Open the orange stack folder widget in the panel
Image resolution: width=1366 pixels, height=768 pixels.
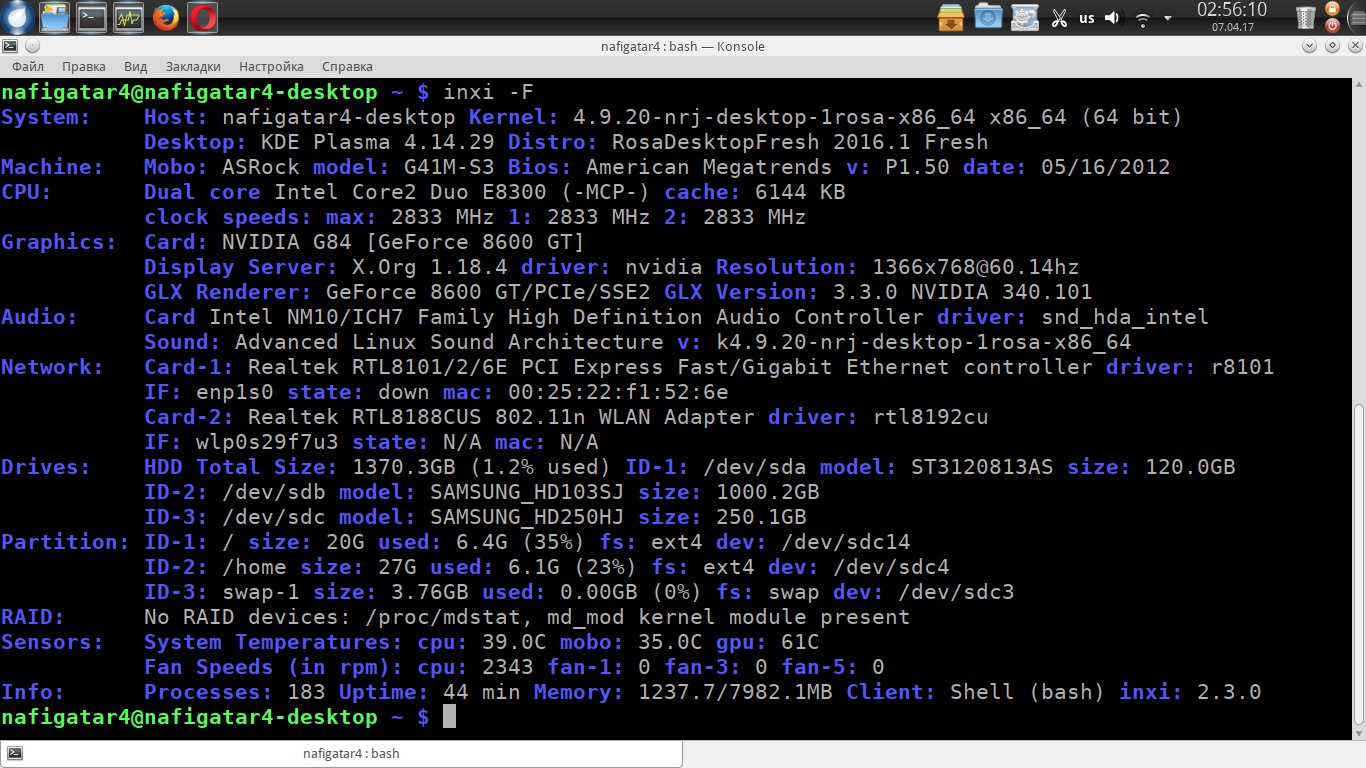(x=952, y=17)
